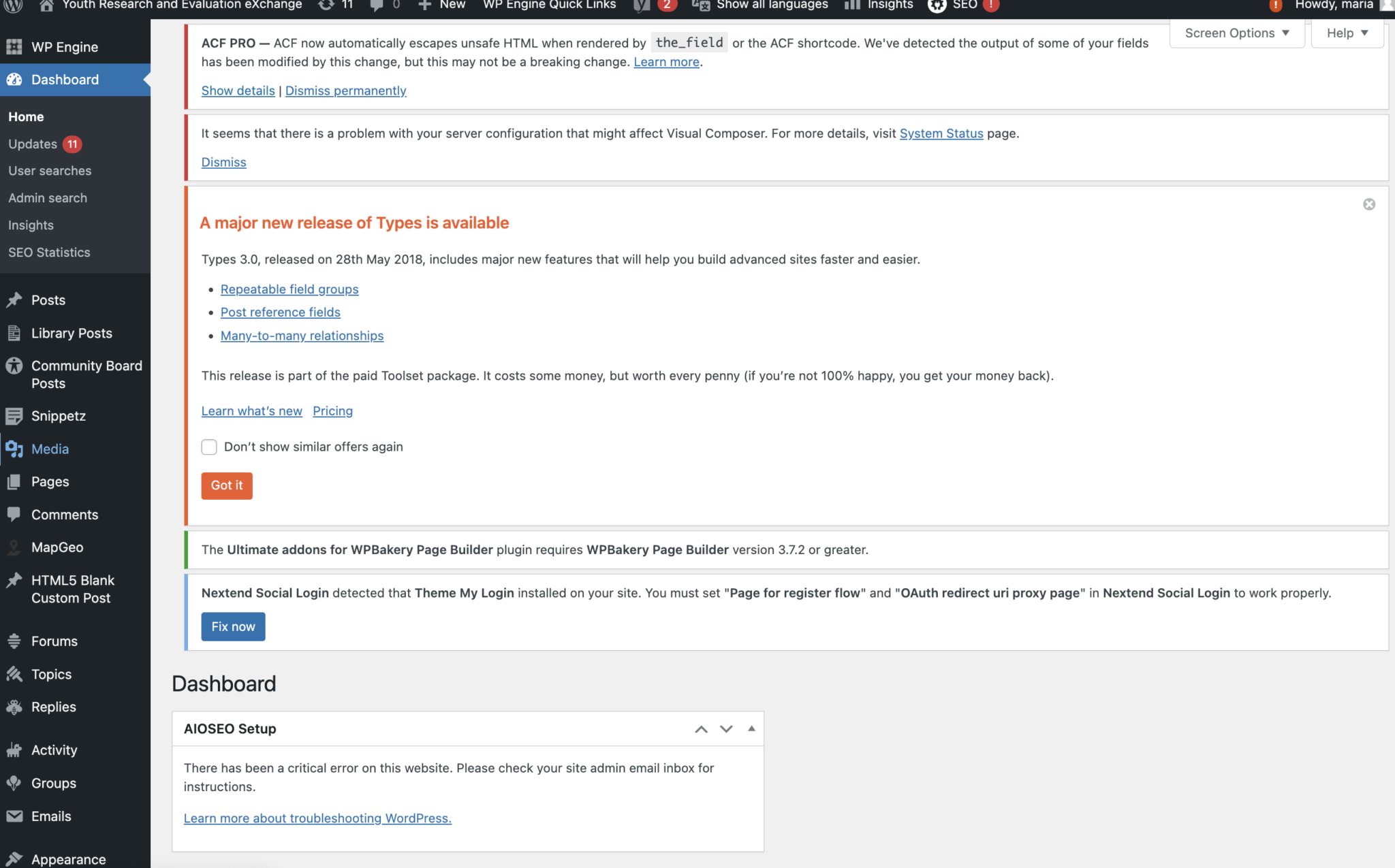Image resolution: width=1395 pixels, height=868 pixels.
Task: Move AIOSEO Setup widget down
Action: coord(726,729)
